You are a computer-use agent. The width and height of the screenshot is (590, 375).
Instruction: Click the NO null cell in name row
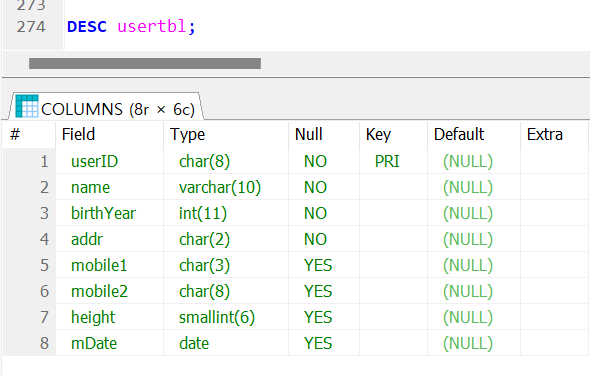(324, 187)
